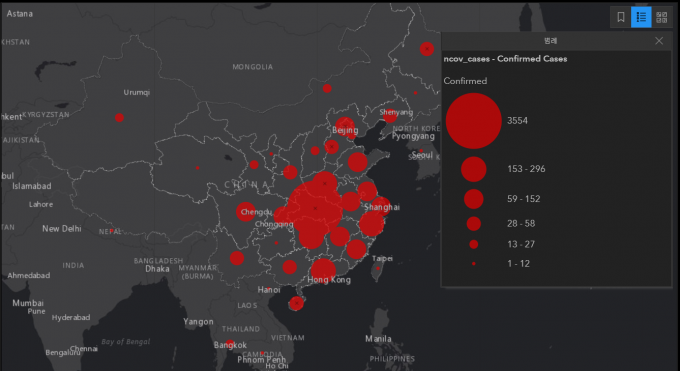The height and width of the screenshot is (371, 680).
Task: Click the 153 - 296 legend entry
Action: pos(526,169)
